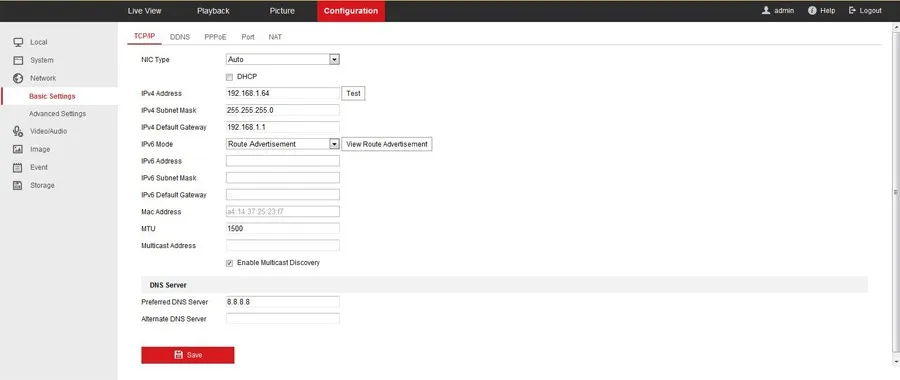This screenshot has width=900, height=380.
Task: Go to the Picture tab
Action: pos(282,11)
